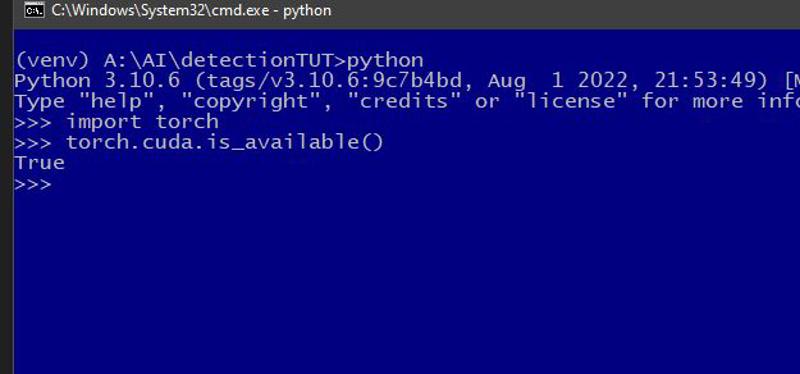Viewport: 800px width, 374px height.
Task: Click the True output line
Action: pos(40,163)
